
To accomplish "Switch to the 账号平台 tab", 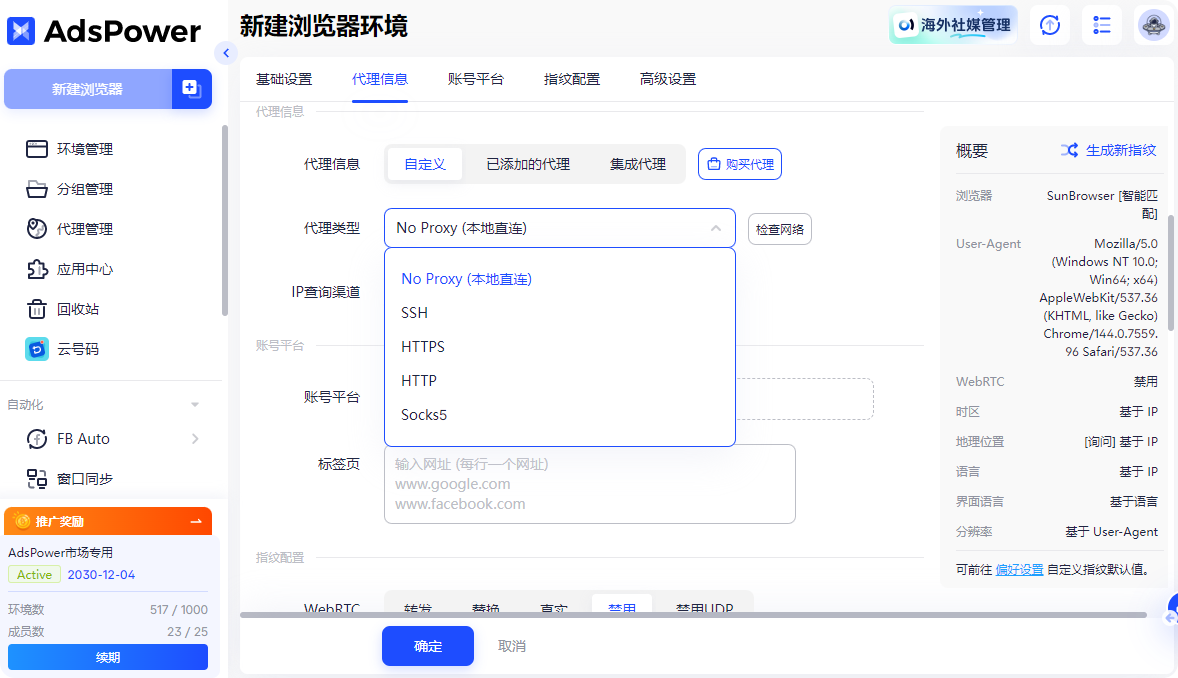I will (x=477, y=78).
